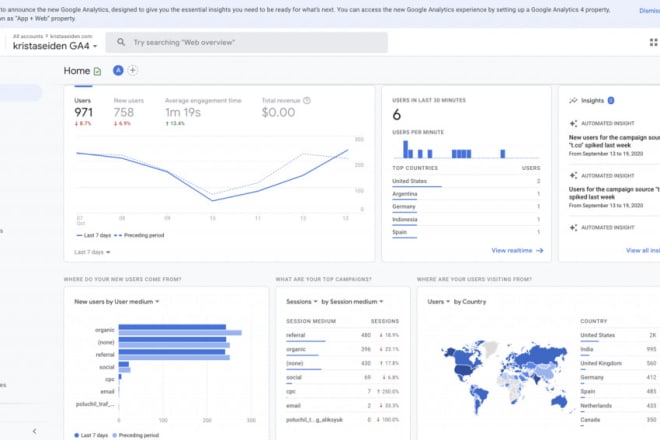Select the New users metric tab
Image resolution: width=660 pixels, height=440 pixels.
128,112
